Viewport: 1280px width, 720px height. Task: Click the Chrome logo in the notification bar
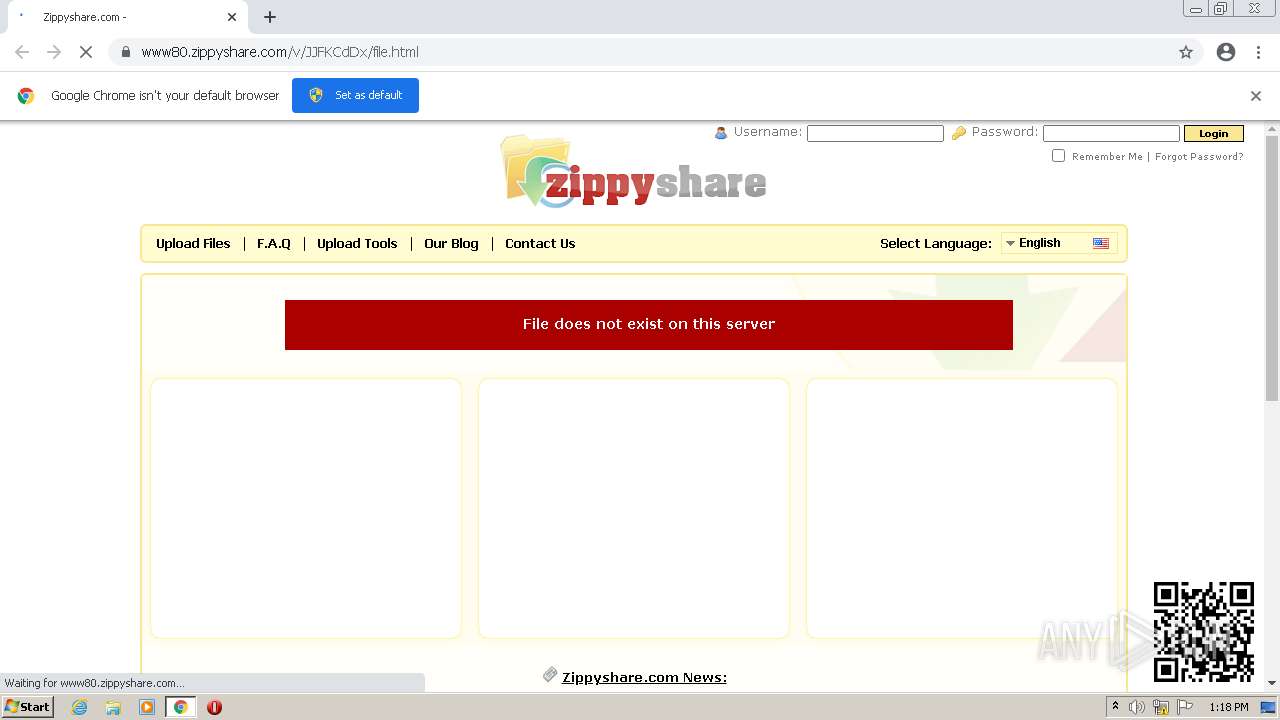tap(26, 96)
